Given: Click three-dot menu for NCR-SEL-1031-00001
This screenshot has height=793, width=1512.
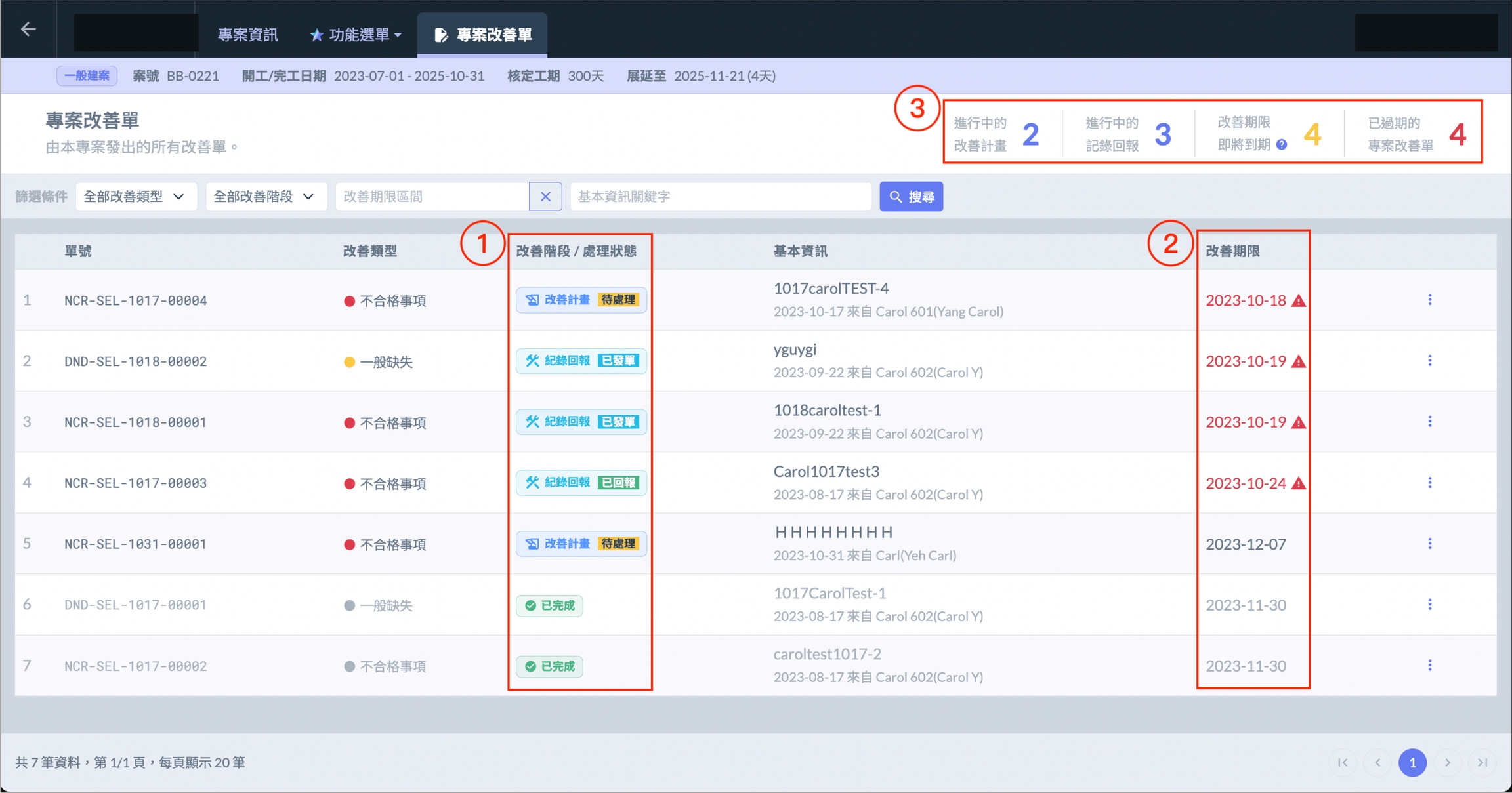Looking at the screenshot, I should pyautogui.click(x=1429, y=544).
